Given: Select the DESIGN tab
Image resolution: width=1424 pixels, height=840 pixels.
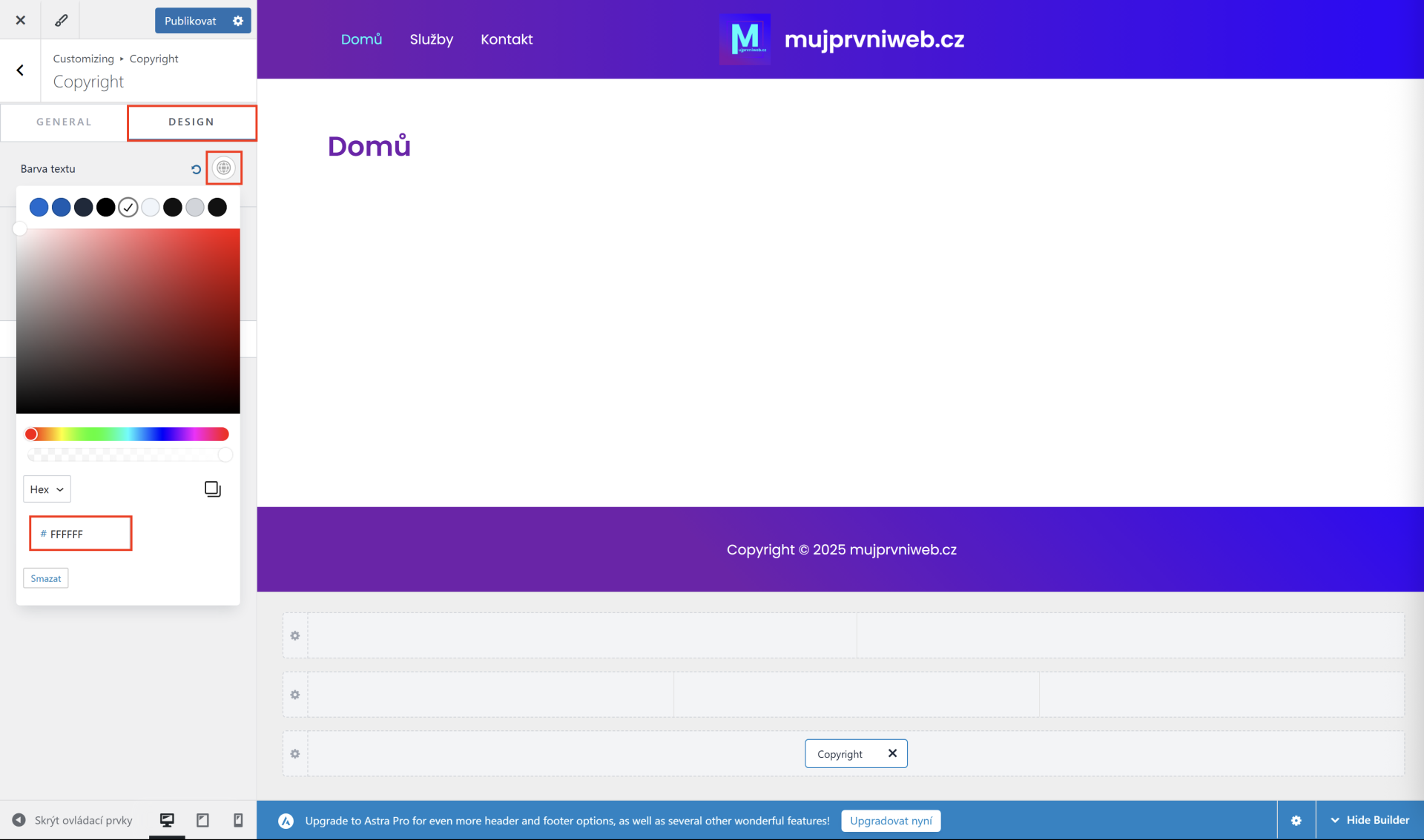Looking at the screenshot, I should coord(191,122).
